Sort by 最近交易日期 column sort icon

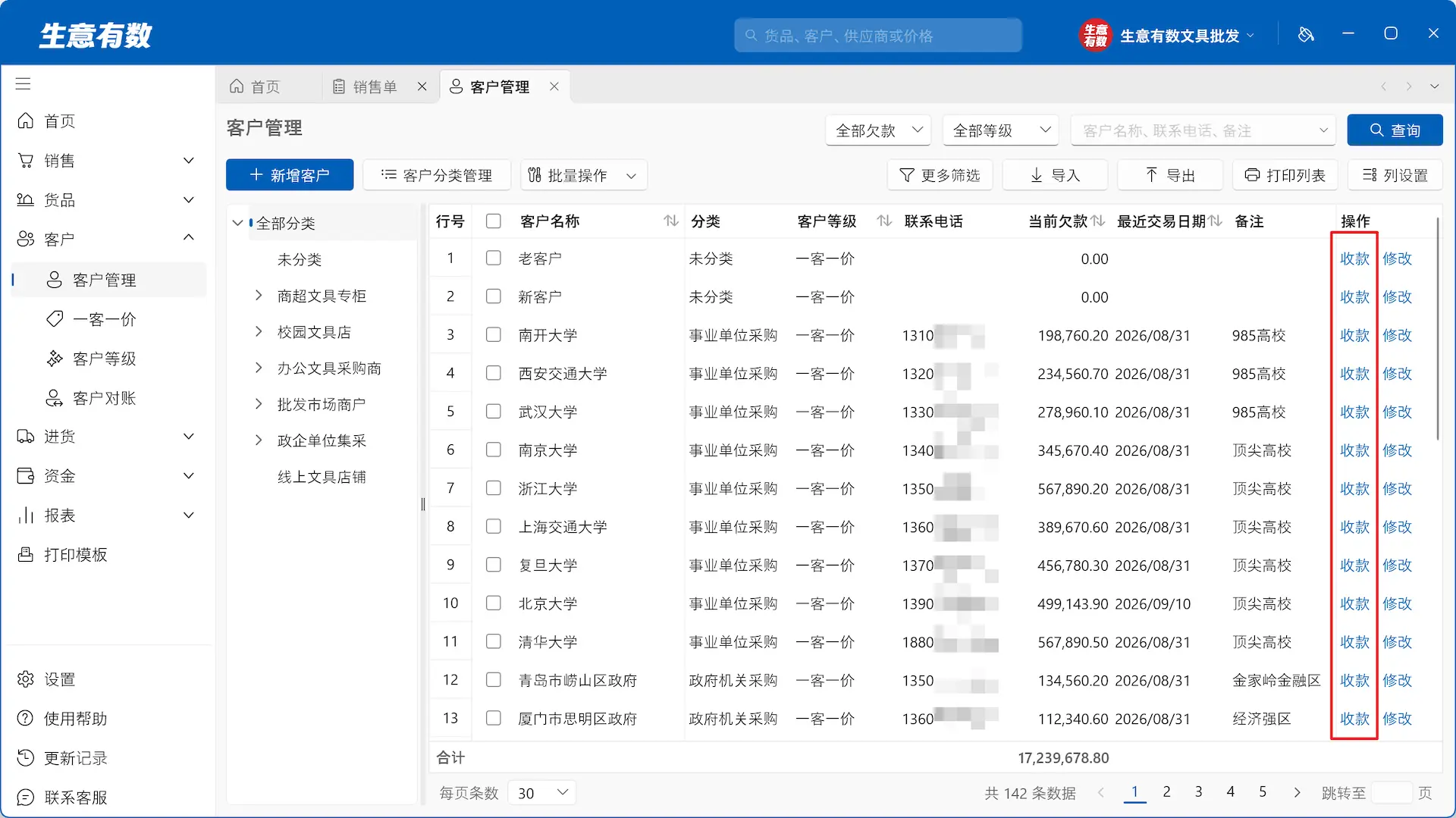tap(1216, 221)
